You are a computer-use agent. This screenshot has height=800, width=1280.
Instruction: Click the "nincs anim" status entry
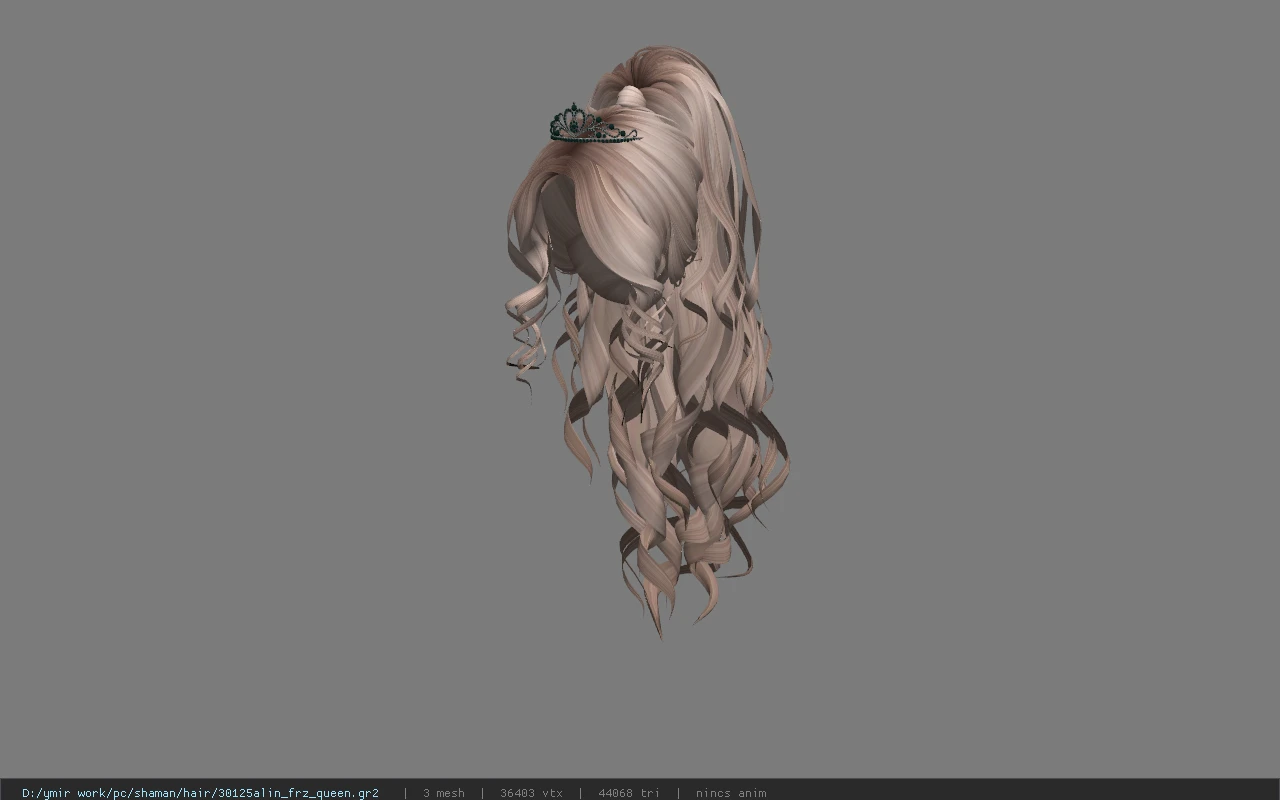[731, 793]
